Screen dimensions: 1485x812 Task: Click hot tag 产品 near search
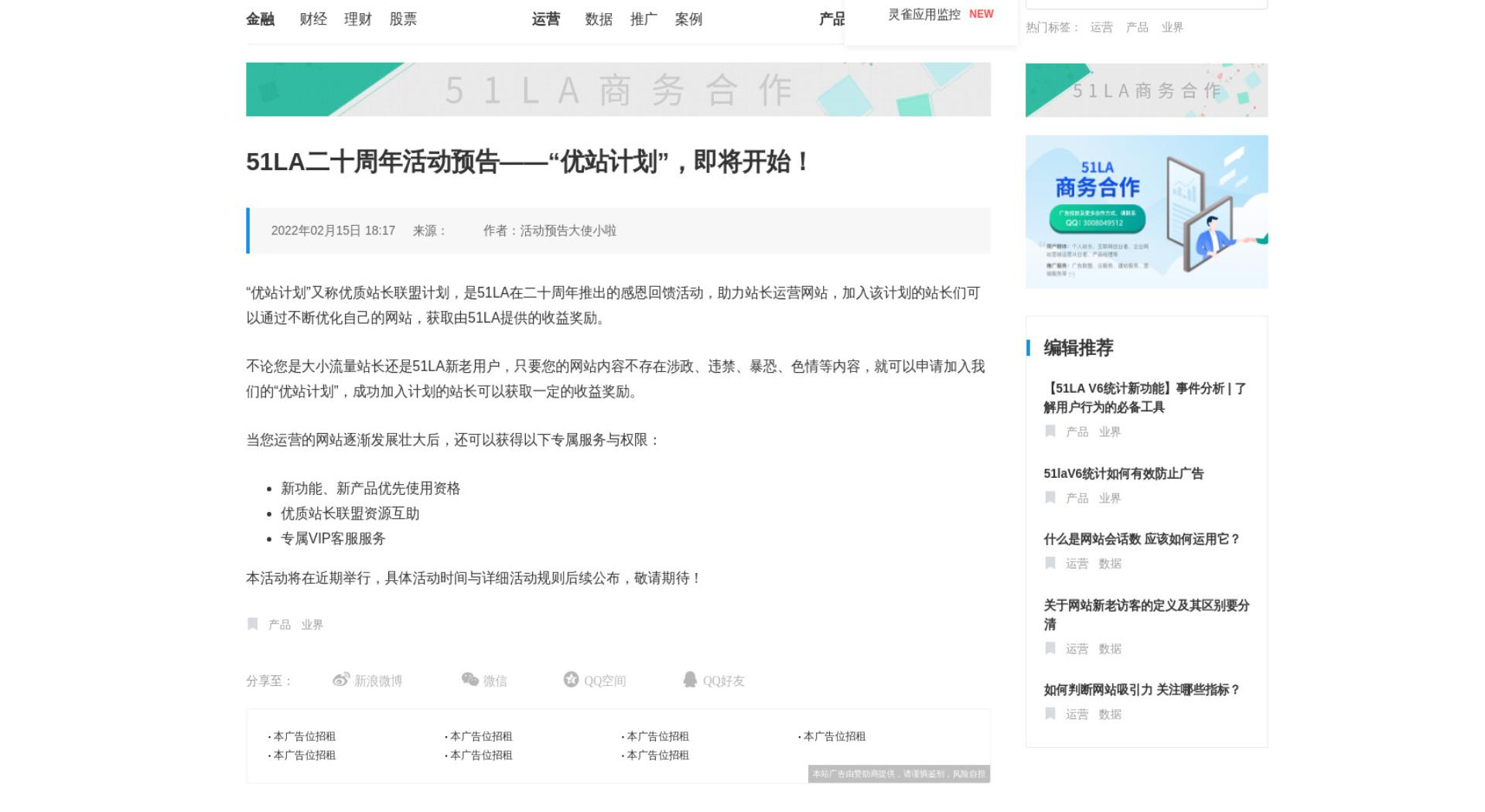[x=1137, y=27]
